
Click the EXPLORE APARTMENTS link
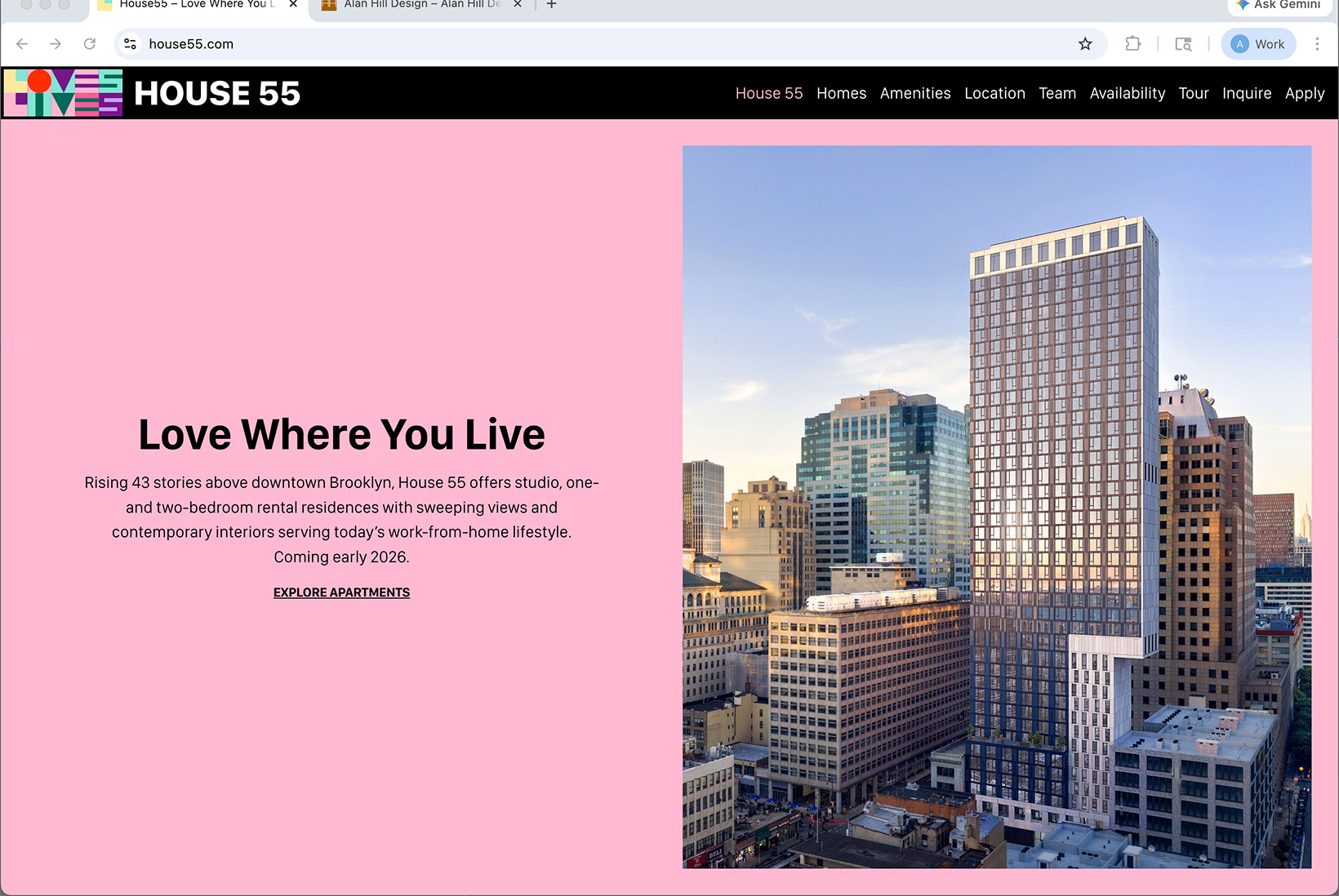pos(341,592)
